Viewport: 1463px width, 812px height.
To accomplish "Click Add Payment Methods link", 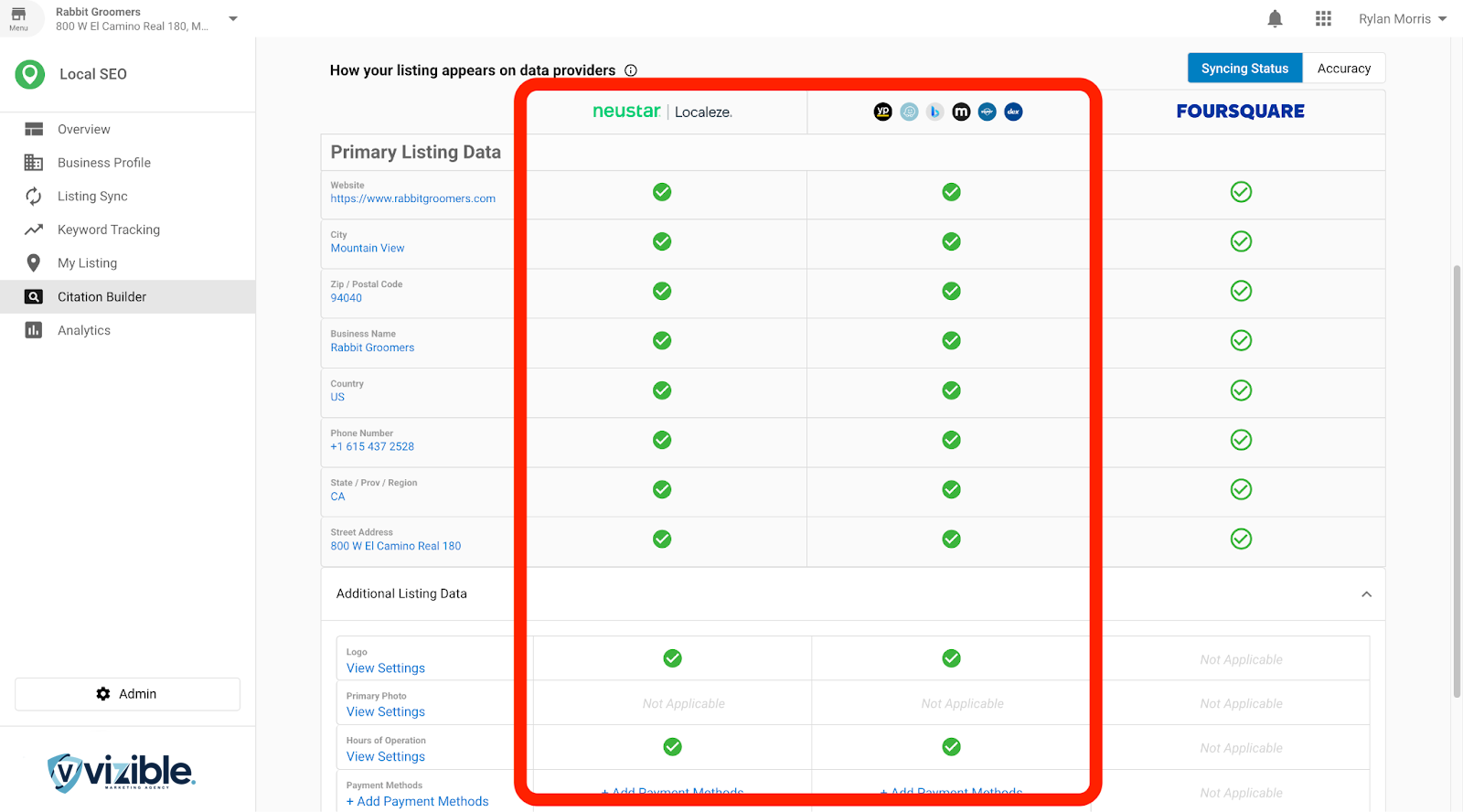I will pos(417,801).
